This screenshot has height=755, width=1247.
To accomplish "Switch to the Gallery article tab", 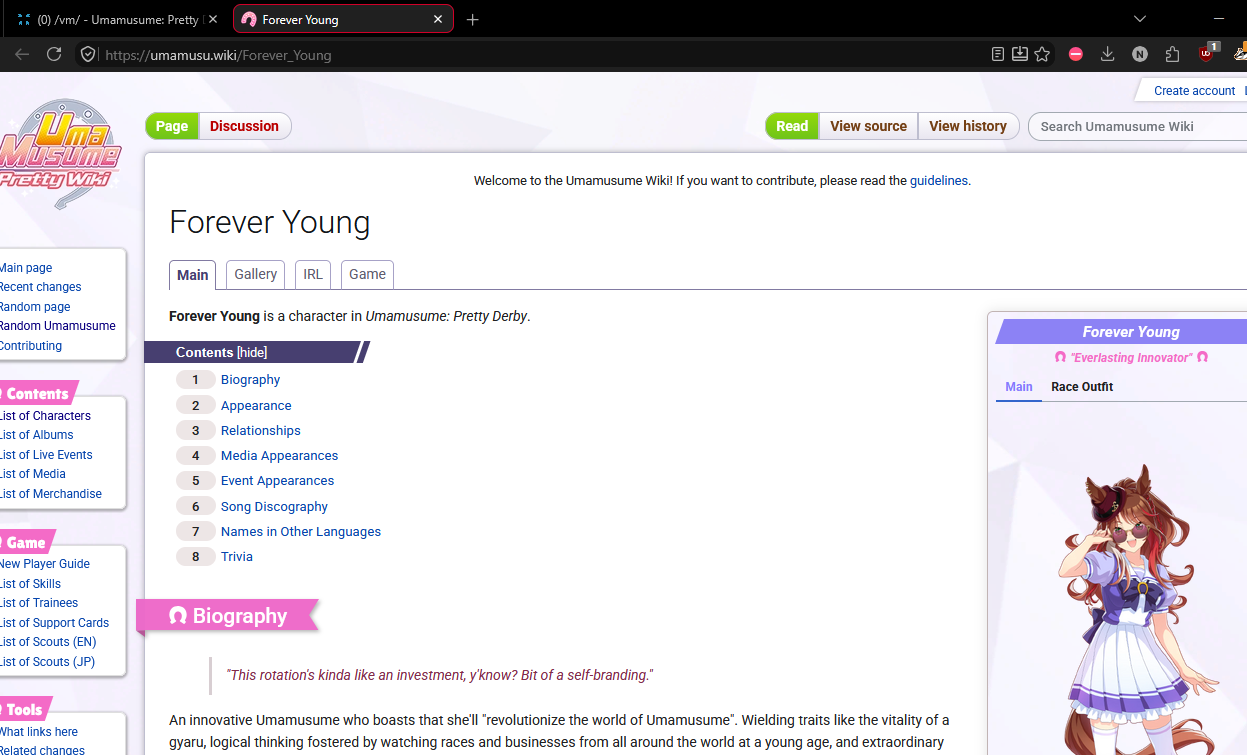I will pos(256,274).
